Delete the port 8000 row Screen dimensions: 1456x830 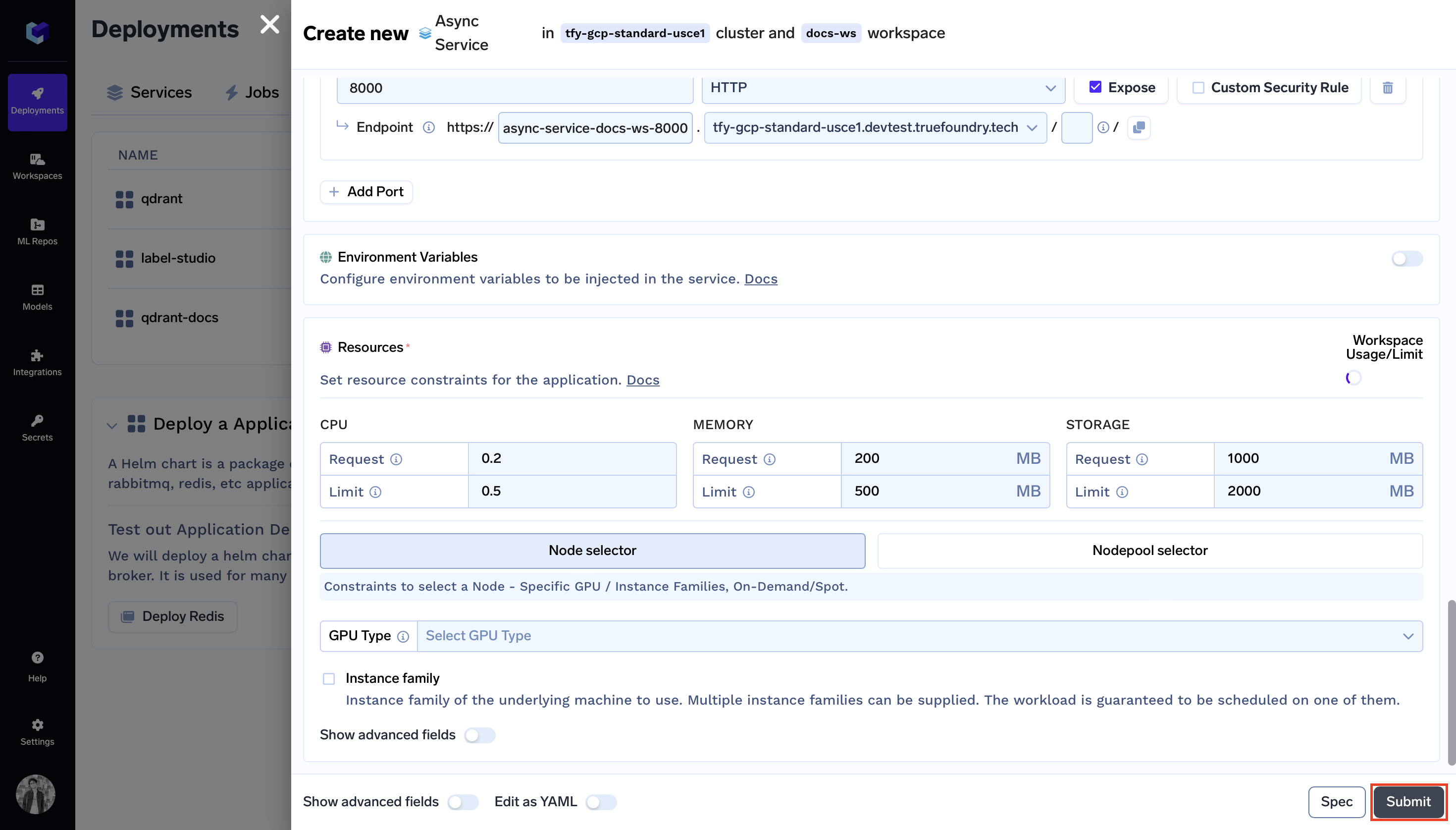point(1388,88)
